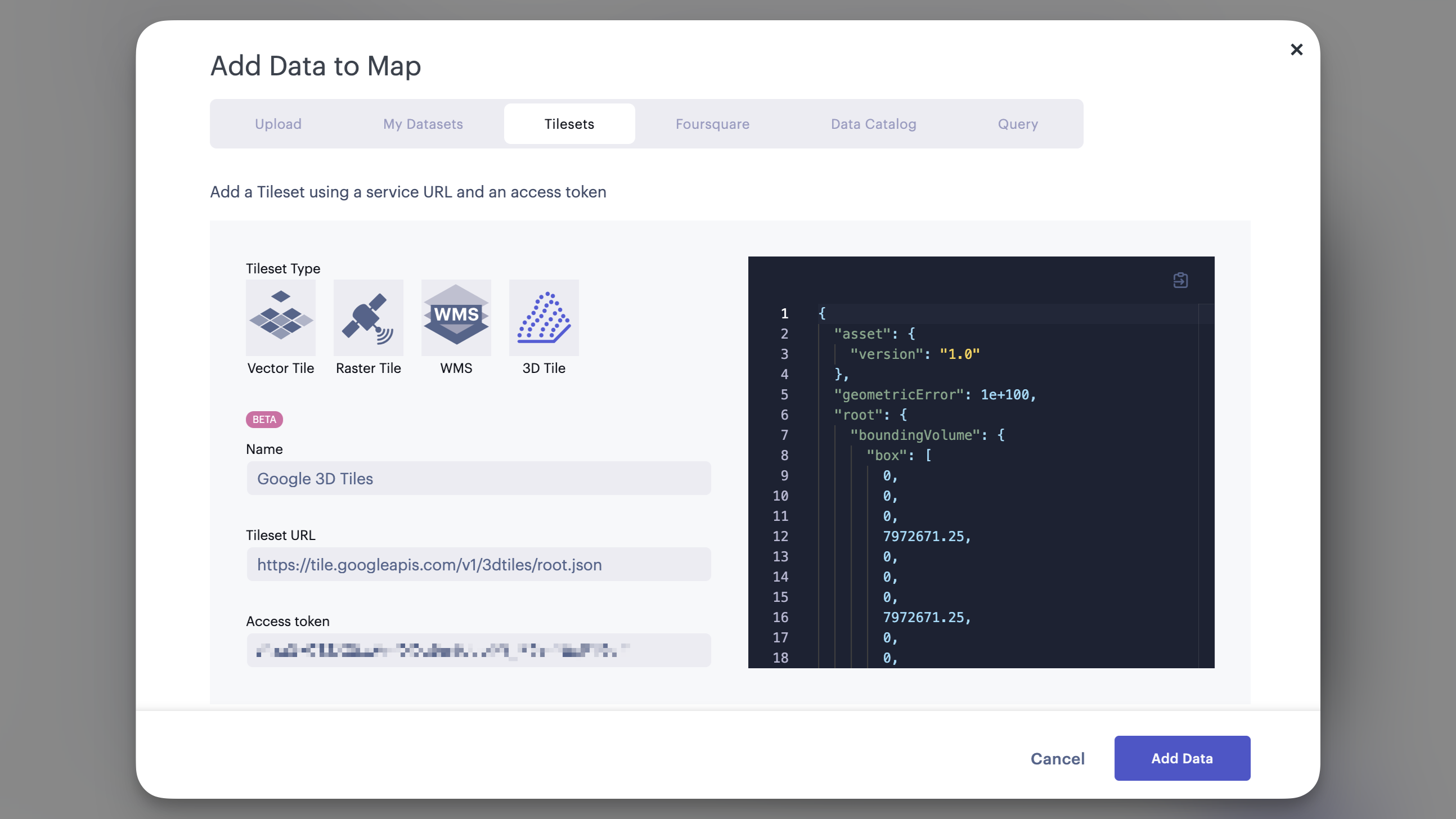Choose the Raster Tile satellite icon
Viewport: 1456px width, 819px height.
368,317
